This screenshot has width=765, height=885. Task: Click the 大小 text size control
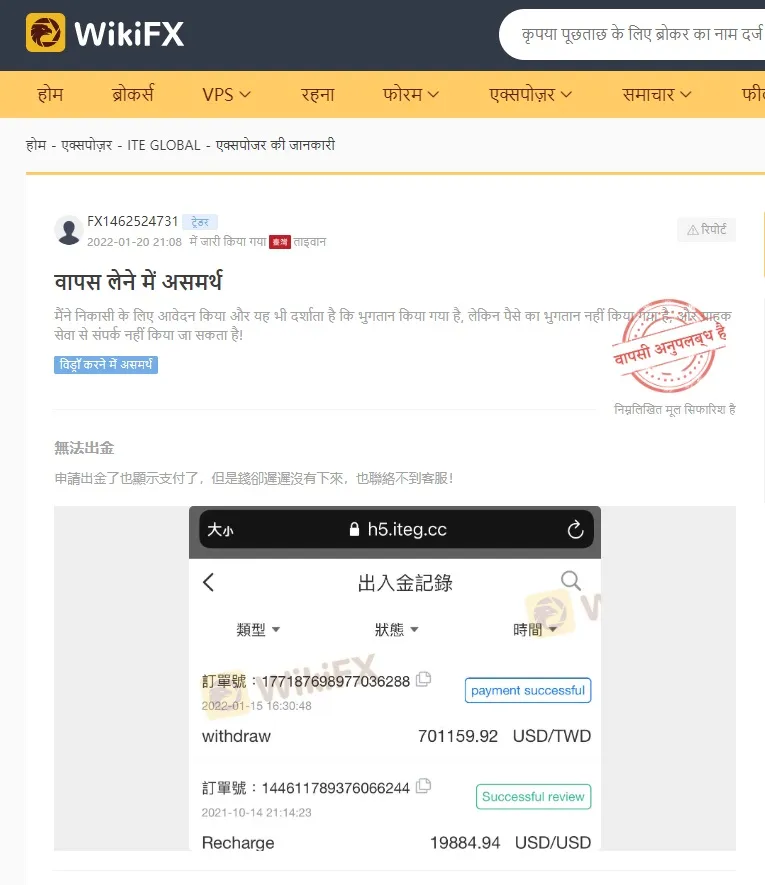point(220,530)
